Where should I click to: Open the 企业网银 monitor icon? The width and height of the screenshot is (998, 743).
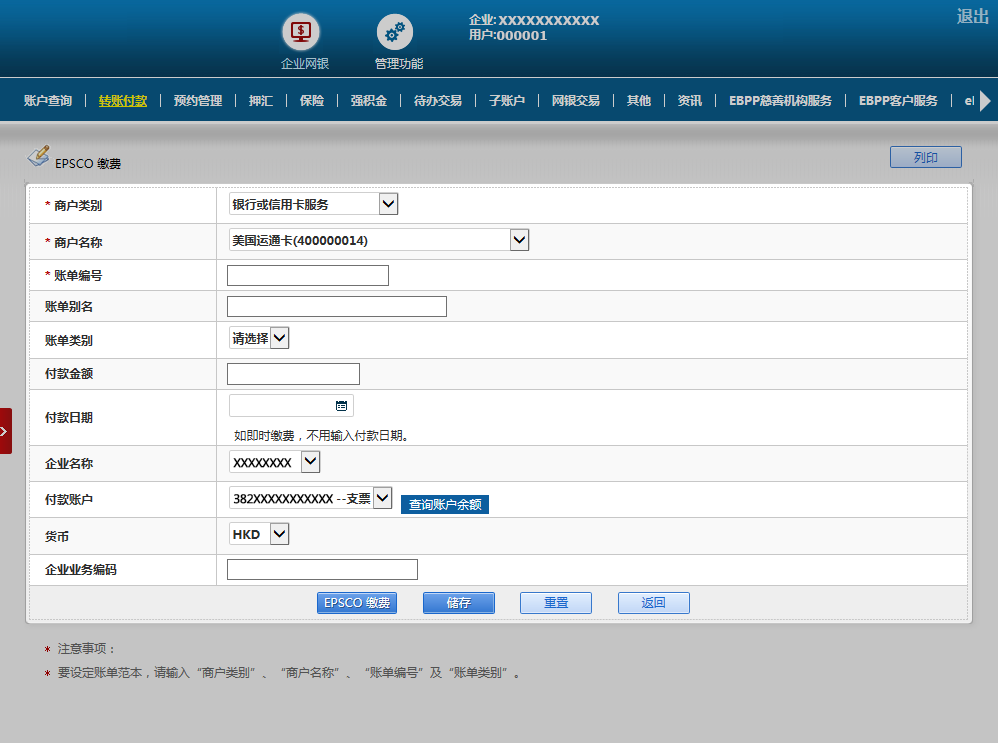[301, 32]
